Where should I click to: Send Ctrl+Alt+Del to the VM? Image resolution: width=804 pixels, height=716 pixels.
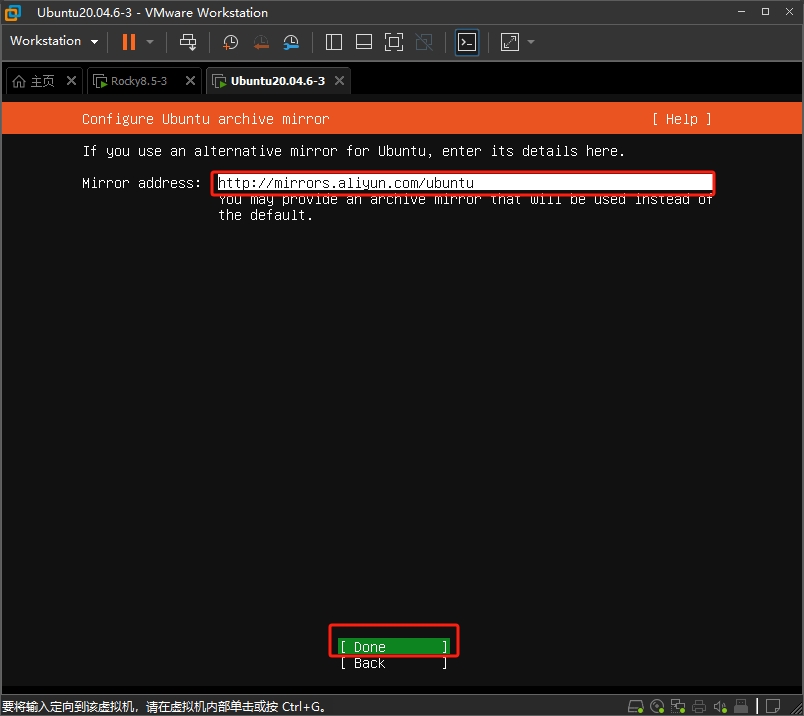click(x=188, y=42)
